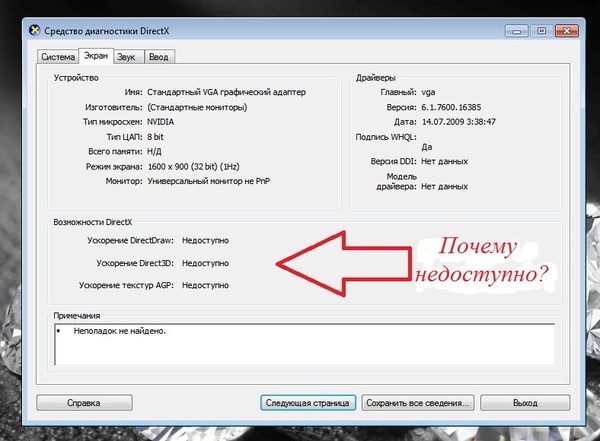Click the 'Ускорение текстур AGP:' label
This screenshot has height=441, width=600.
tap(126, 285)
